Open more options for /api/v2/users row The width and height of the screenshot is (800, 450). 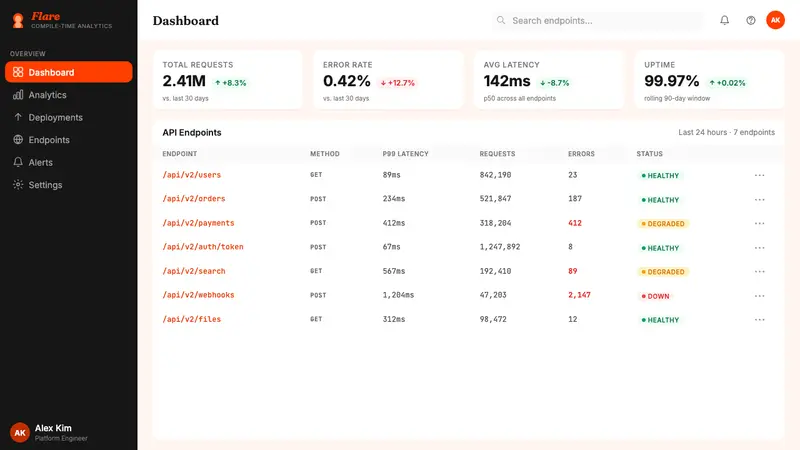tap(759, 175)
